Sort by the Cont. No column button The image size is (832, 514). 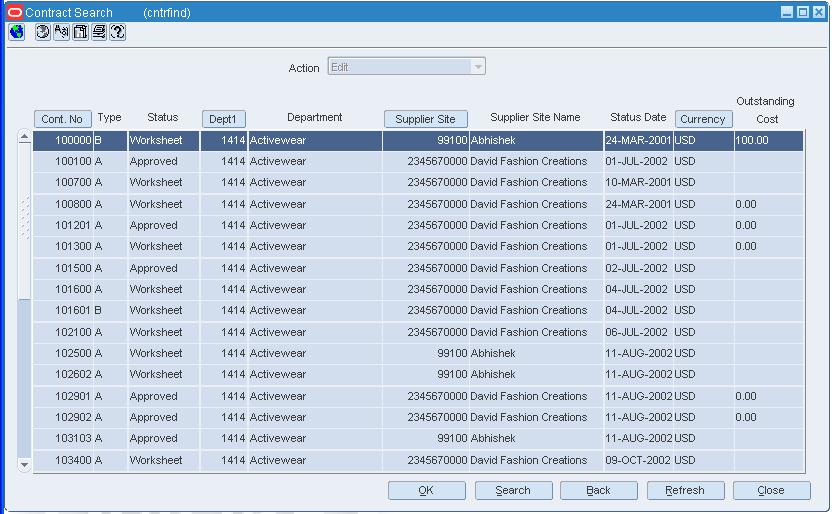pos(63,119)
